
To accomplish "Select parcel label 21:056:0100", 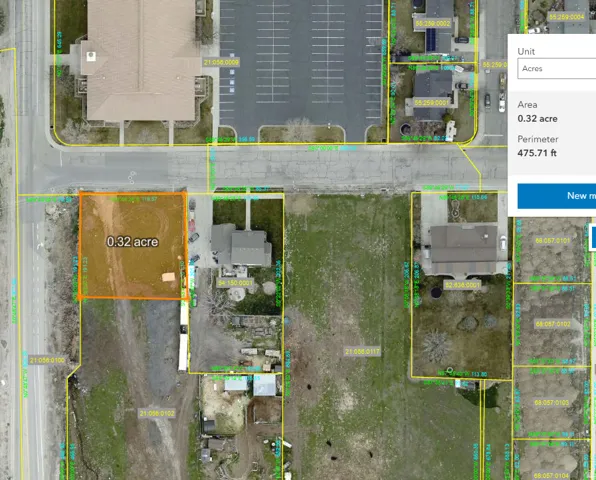I will pyautogui.click(x=47, y=360).
